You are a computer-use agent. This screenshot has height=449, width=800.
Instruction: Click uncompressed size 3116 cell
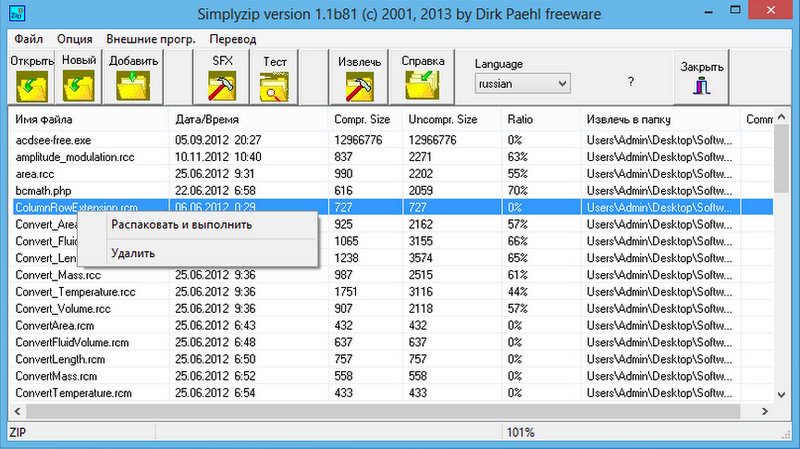[x=420, y=292]
